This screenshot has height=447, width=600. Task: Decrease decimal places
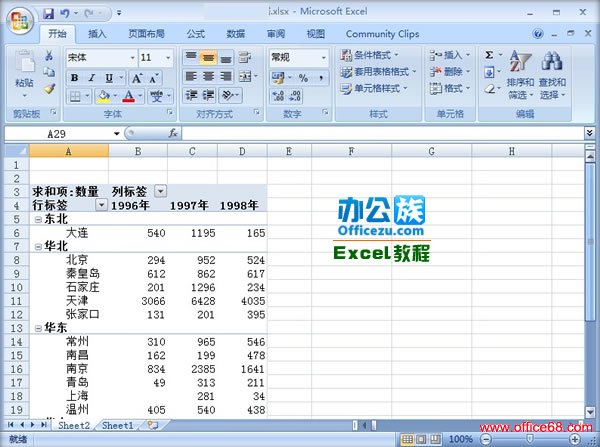294,96
